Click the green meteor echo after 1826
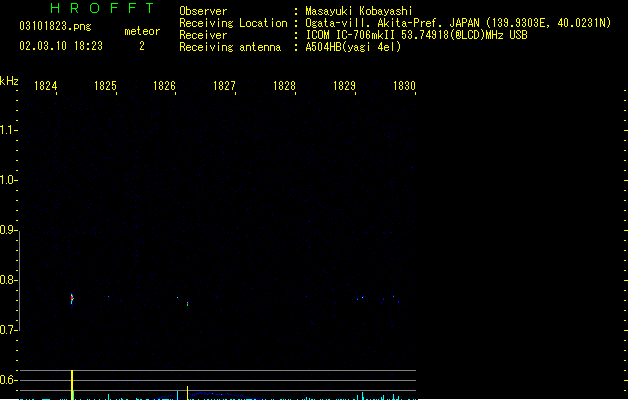This screenshot has width=629, height=400. (187, 304)
